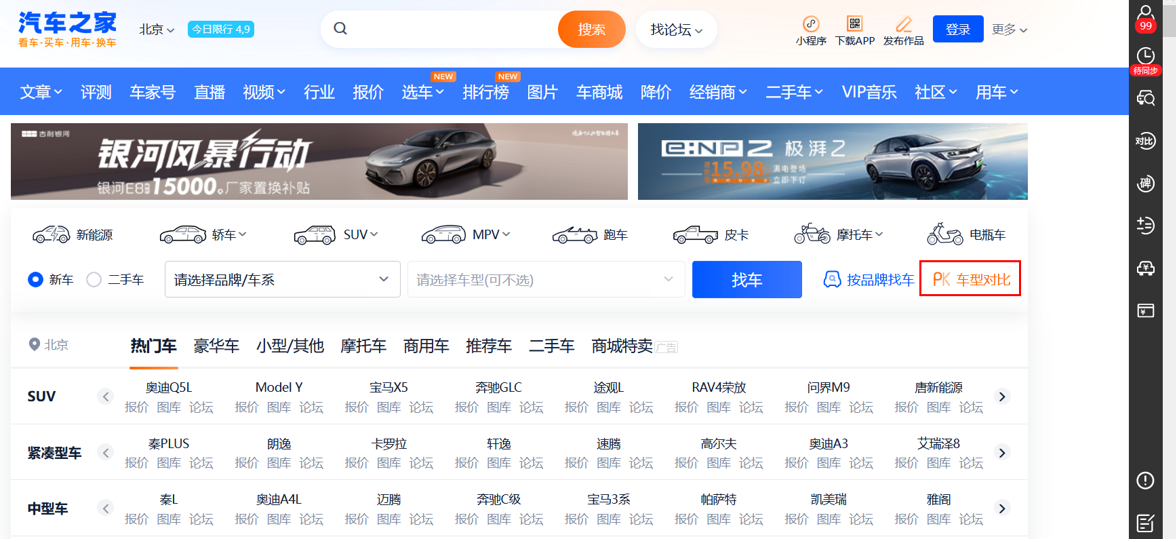1176x542 pixels.
Task: Next arrow in 中型车 row
Action: pos(1002,508)
